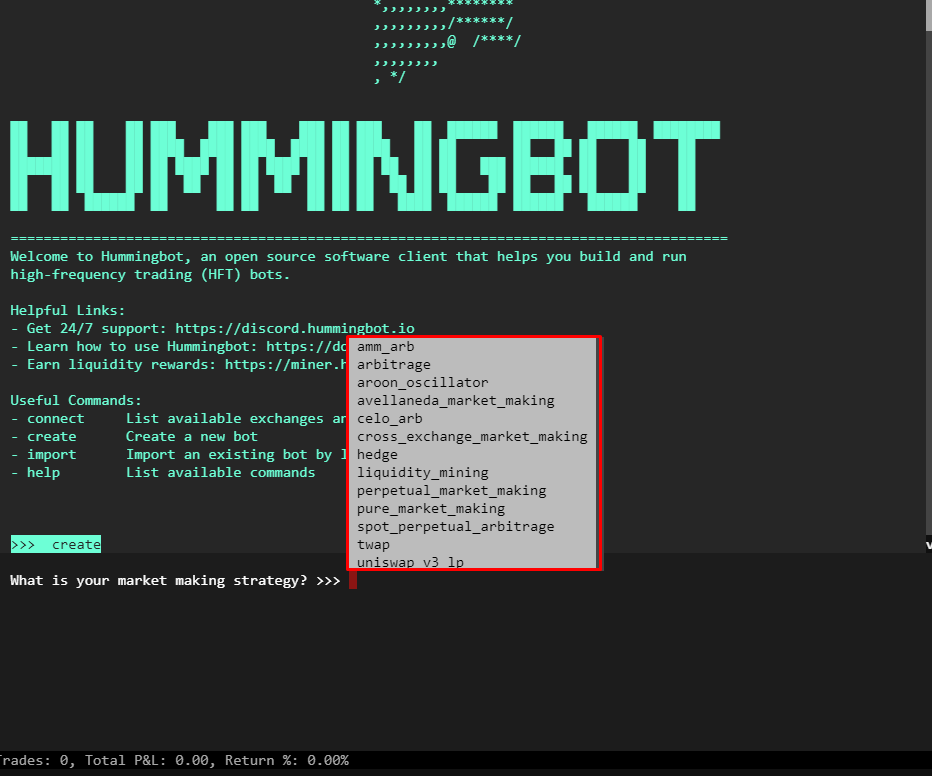Select twap in the strategy dropdown
Viewport: 932px width, 776px height.
pos(373,544)
